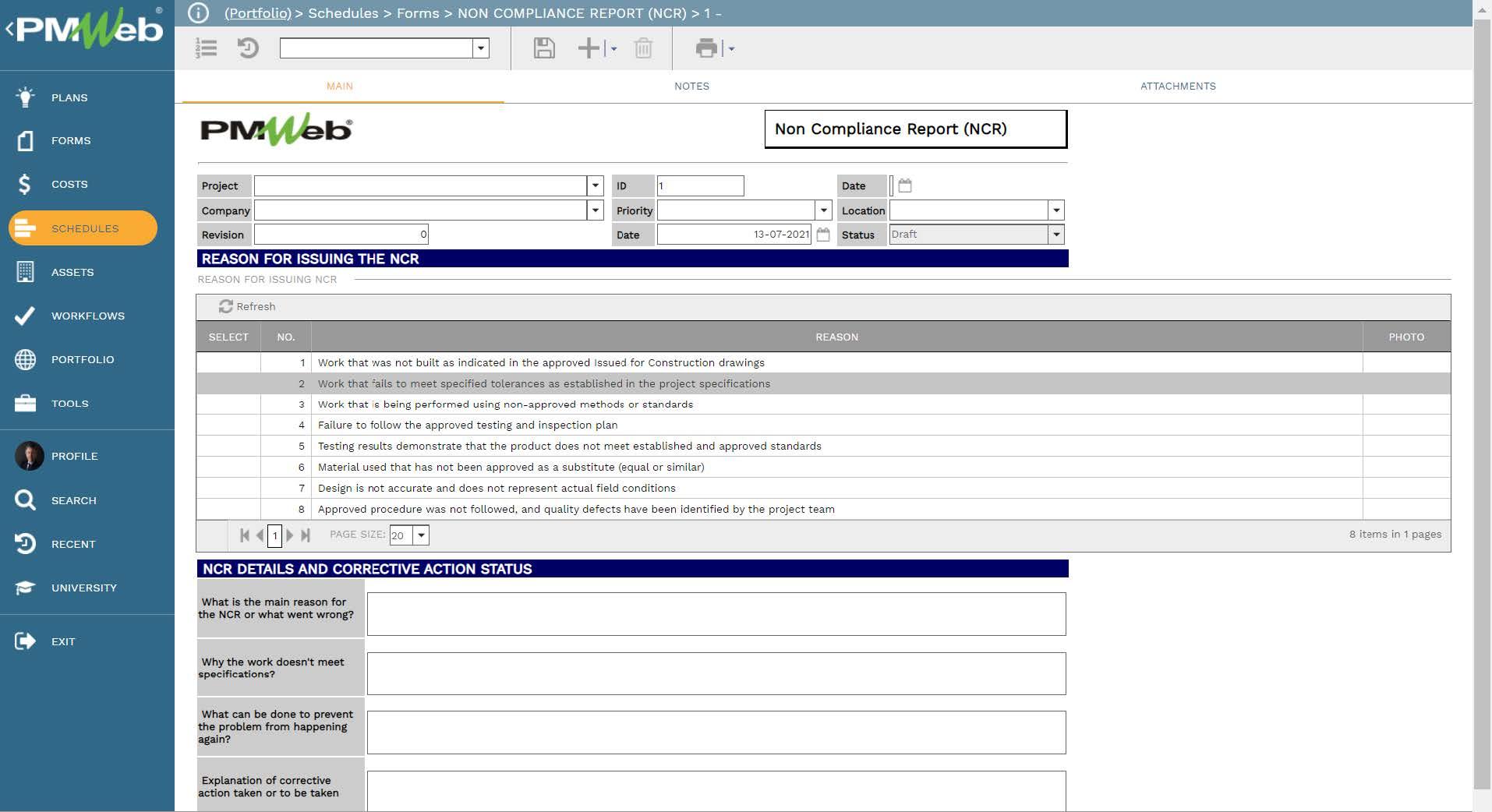This screenshot has width=1492, height=812.
Task: Go to next page in grid pager
Action: click(x=290, y=535)
